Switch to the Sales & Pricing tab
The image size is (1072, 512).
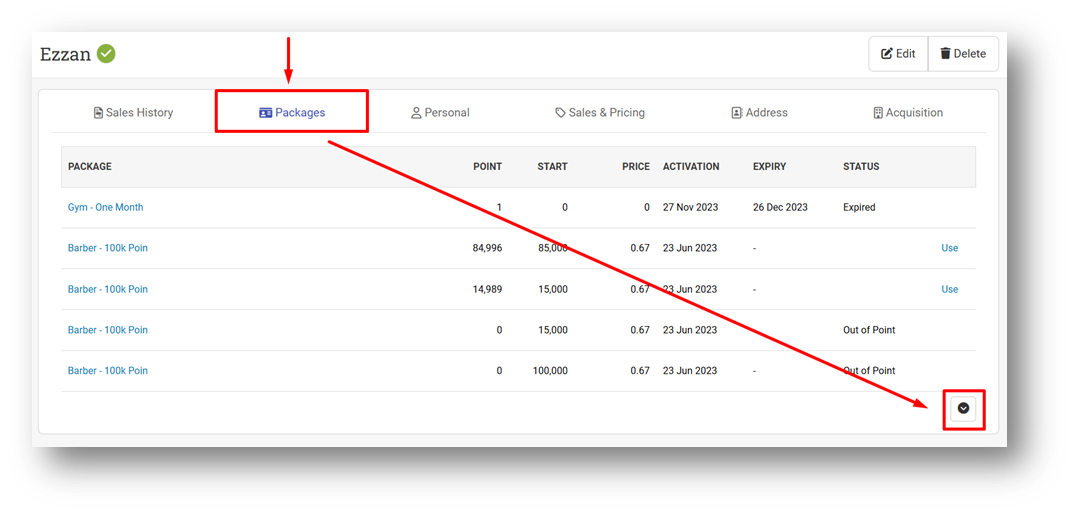[600, 113]
